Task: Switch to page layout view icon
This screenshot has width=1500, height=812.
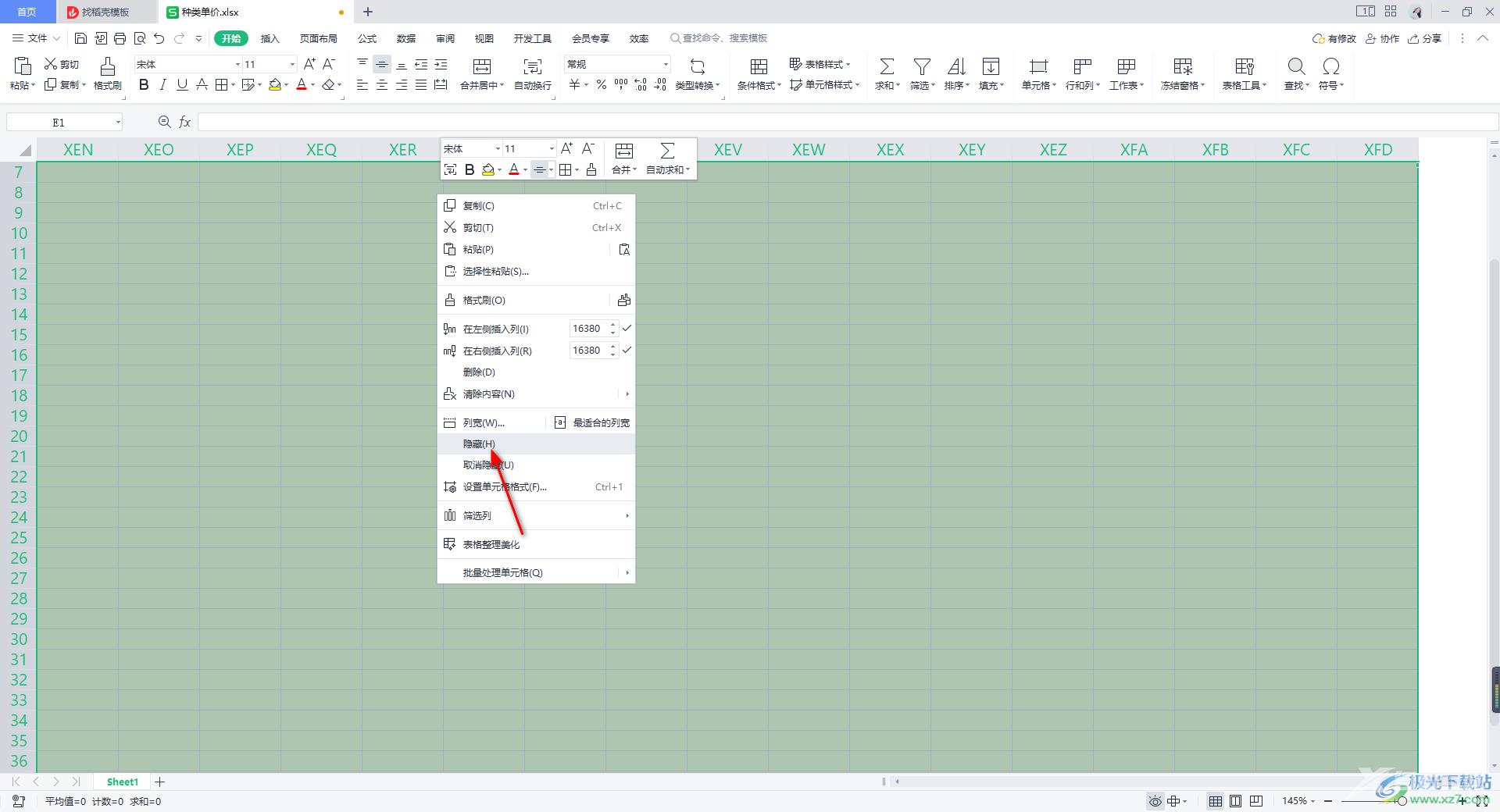Action: point(1235,801)
